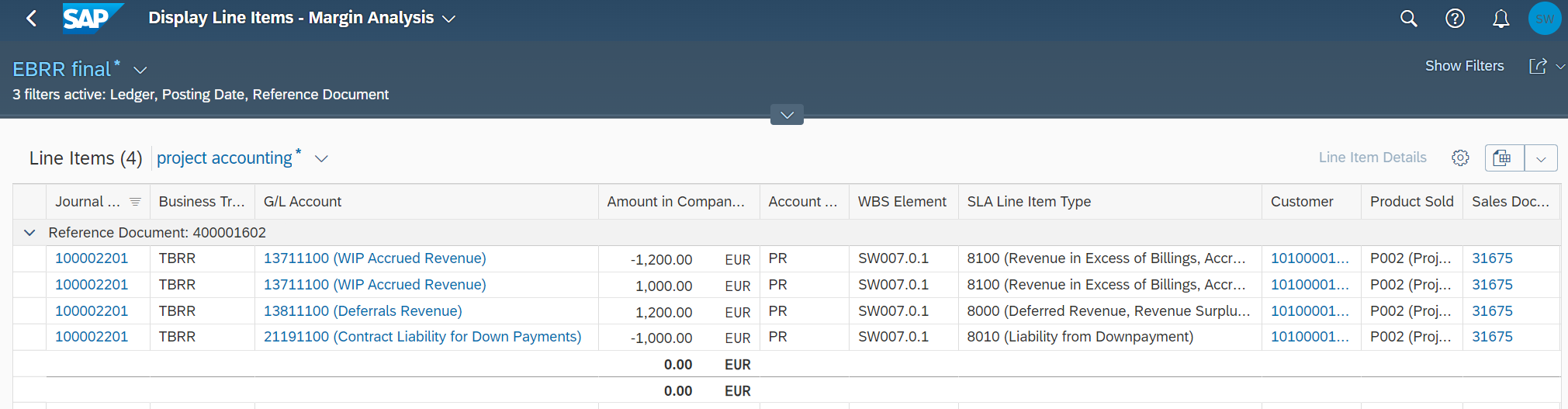Click the export to spreadsheet icon
Viewport: 1568px width, 409px height.
pyautogui.click(x=1503, y=158)
